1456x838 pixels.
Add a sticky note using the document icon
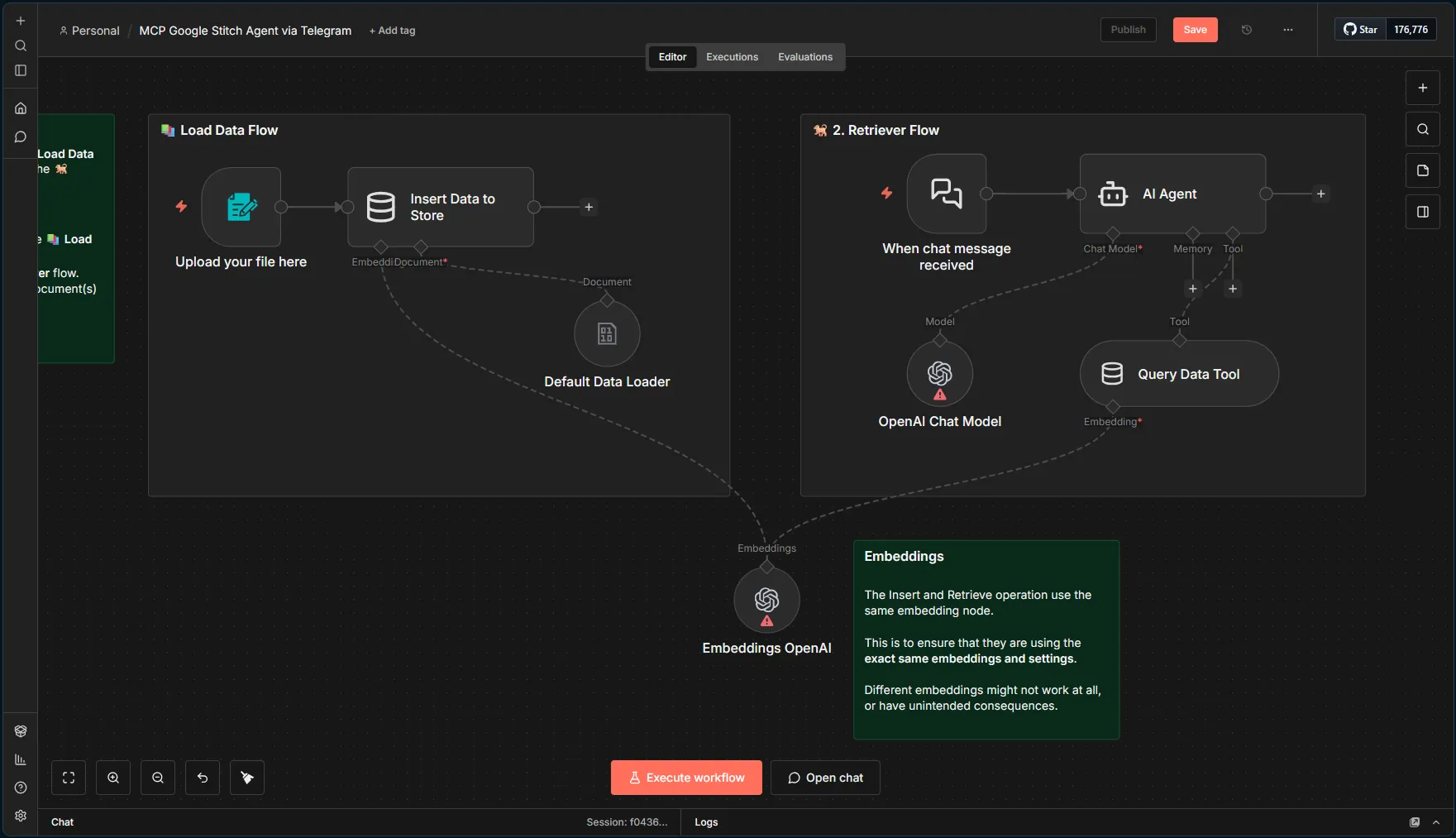(1422, 170)
